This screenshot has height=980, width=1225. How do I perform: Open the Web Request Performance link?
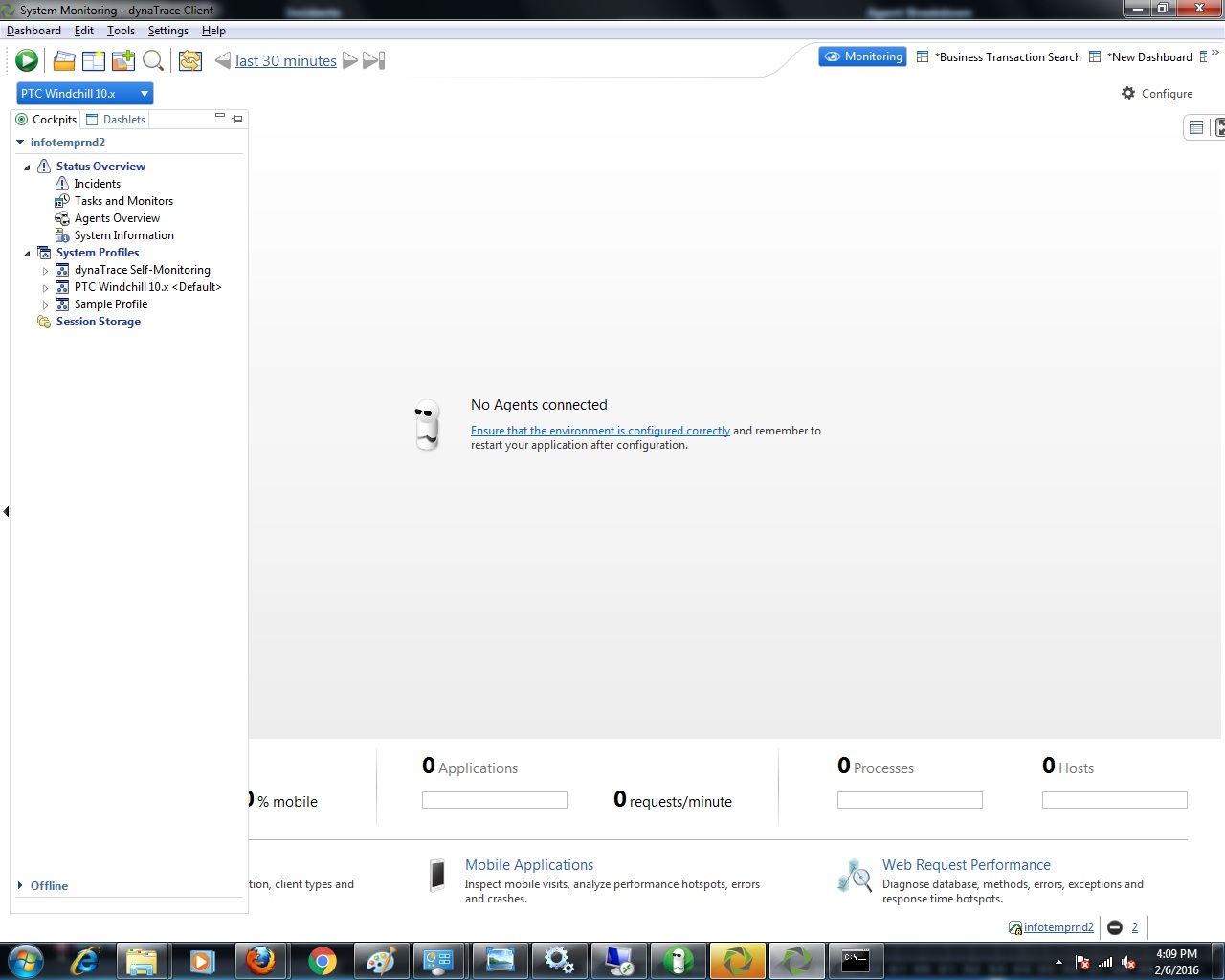967,865
